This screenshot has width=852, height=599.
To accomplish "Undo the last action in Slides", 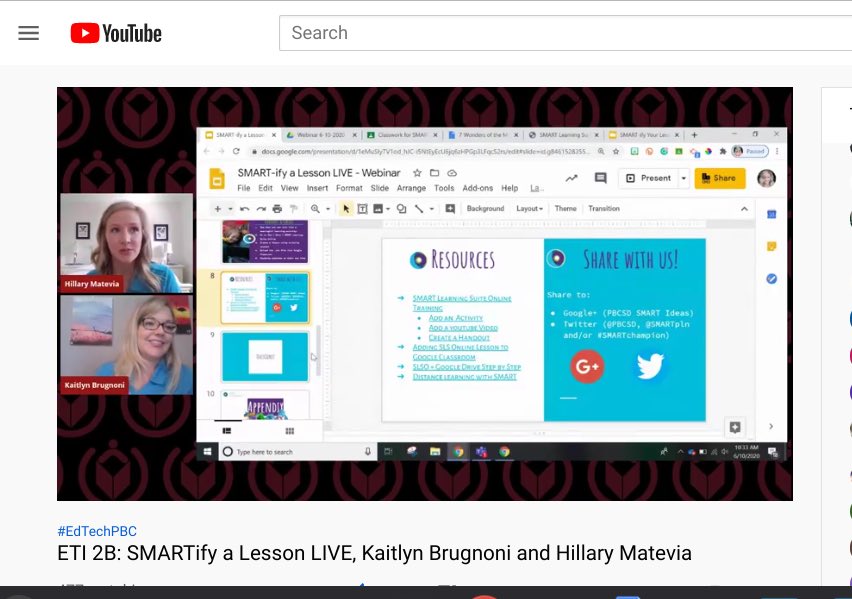I will (245, 209).
